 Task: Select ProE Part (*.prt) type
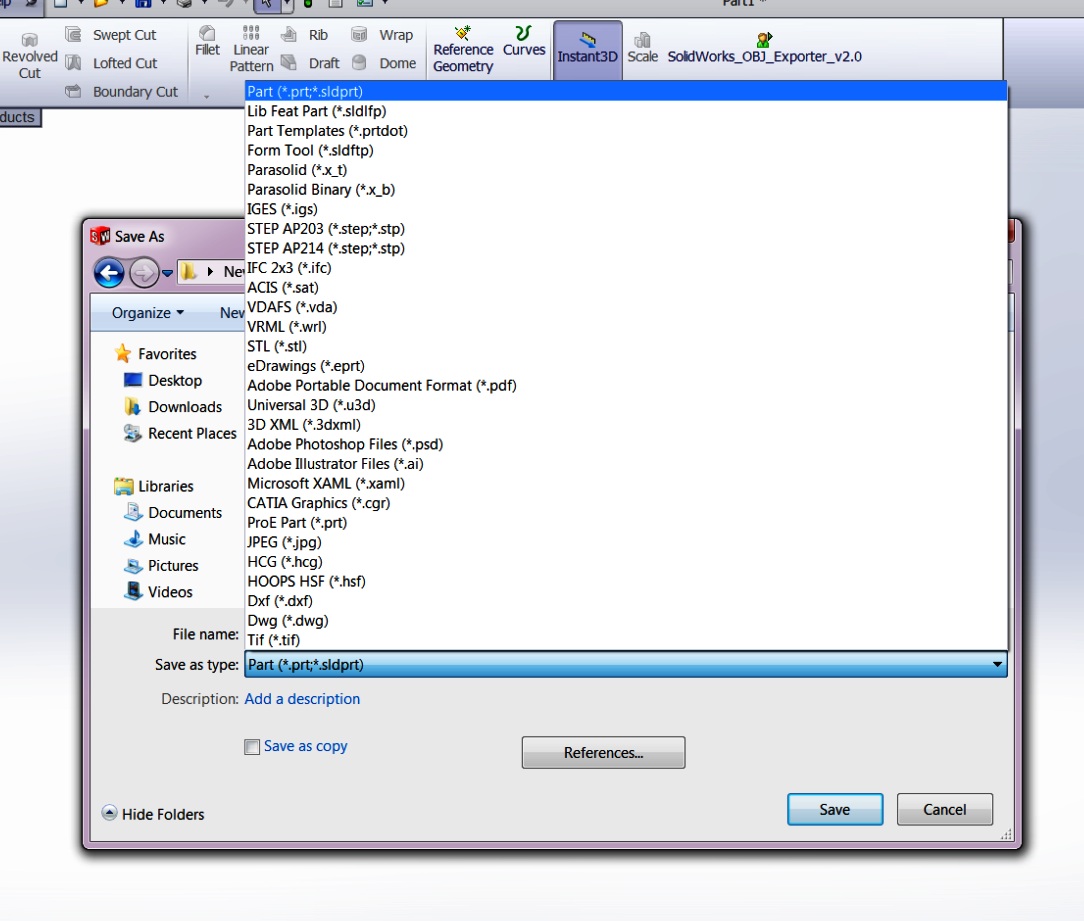click(626, 522)
